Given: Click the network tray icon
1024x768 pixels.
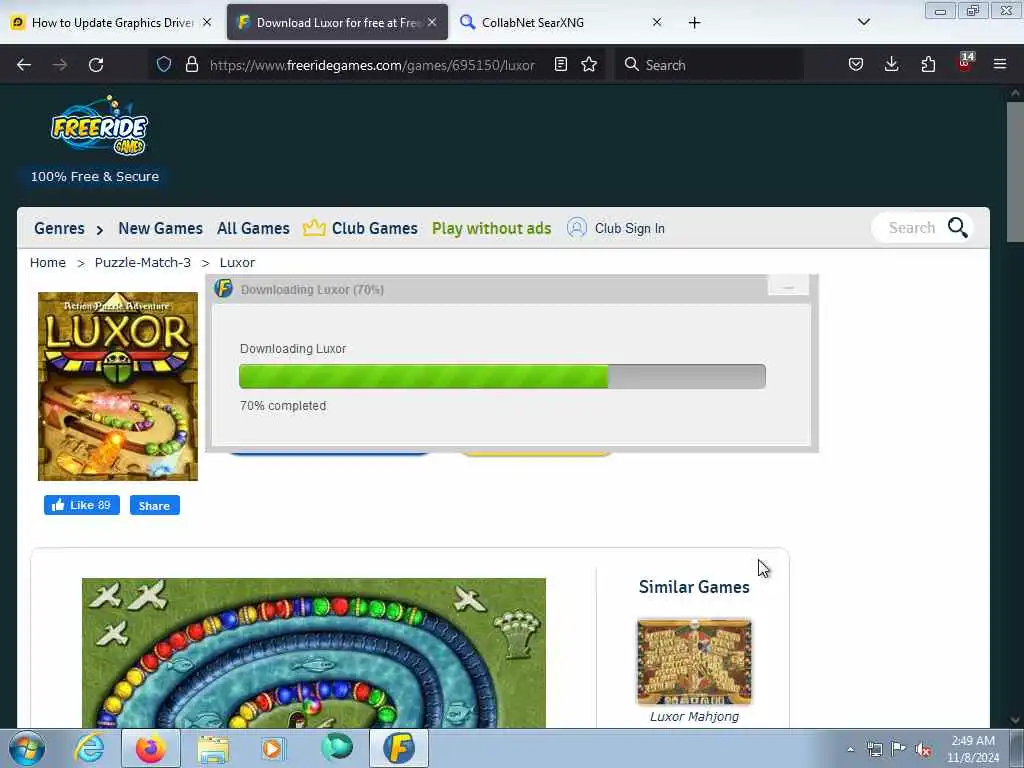Looking at the screenshot, I should 874,749.
